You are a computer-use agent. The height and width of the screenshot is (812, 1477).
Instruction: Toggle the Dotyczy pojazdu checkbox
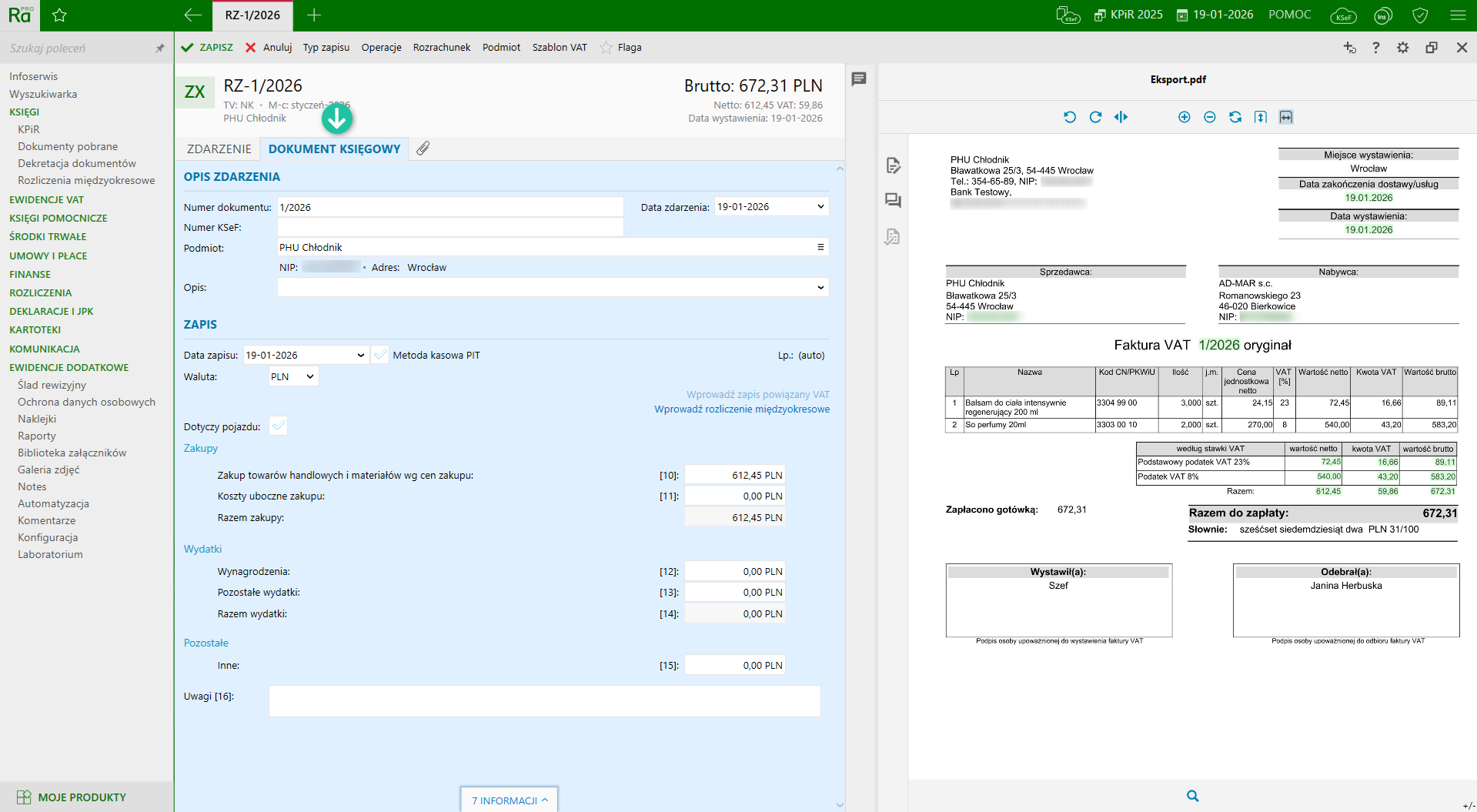point(279,426)
